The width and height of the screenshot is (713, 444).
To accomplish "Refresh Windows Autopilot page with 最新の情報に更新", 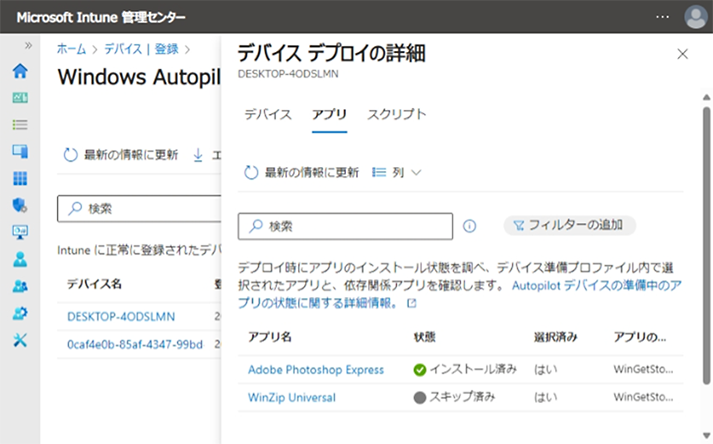I will click(x=121, y=155).
